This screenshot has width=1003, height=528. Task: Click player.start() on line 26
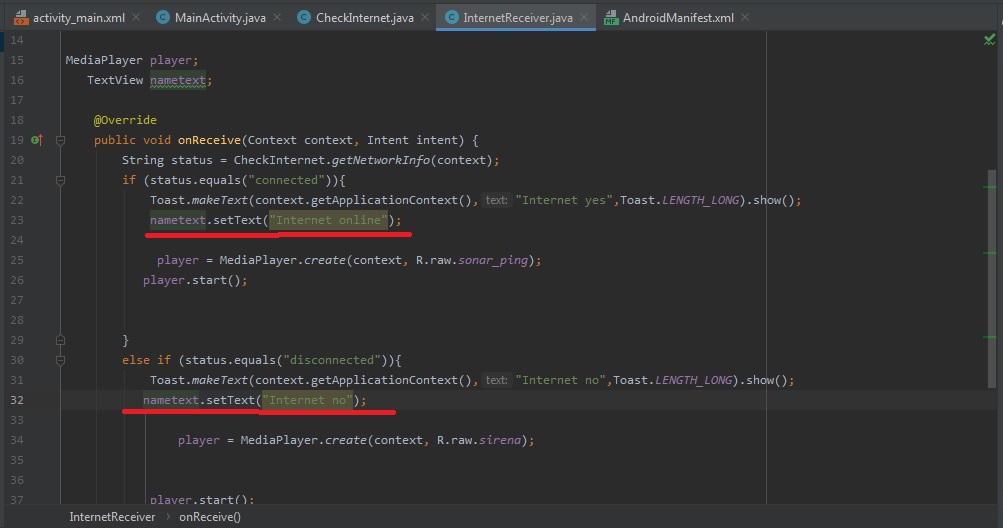pos(195,280)
